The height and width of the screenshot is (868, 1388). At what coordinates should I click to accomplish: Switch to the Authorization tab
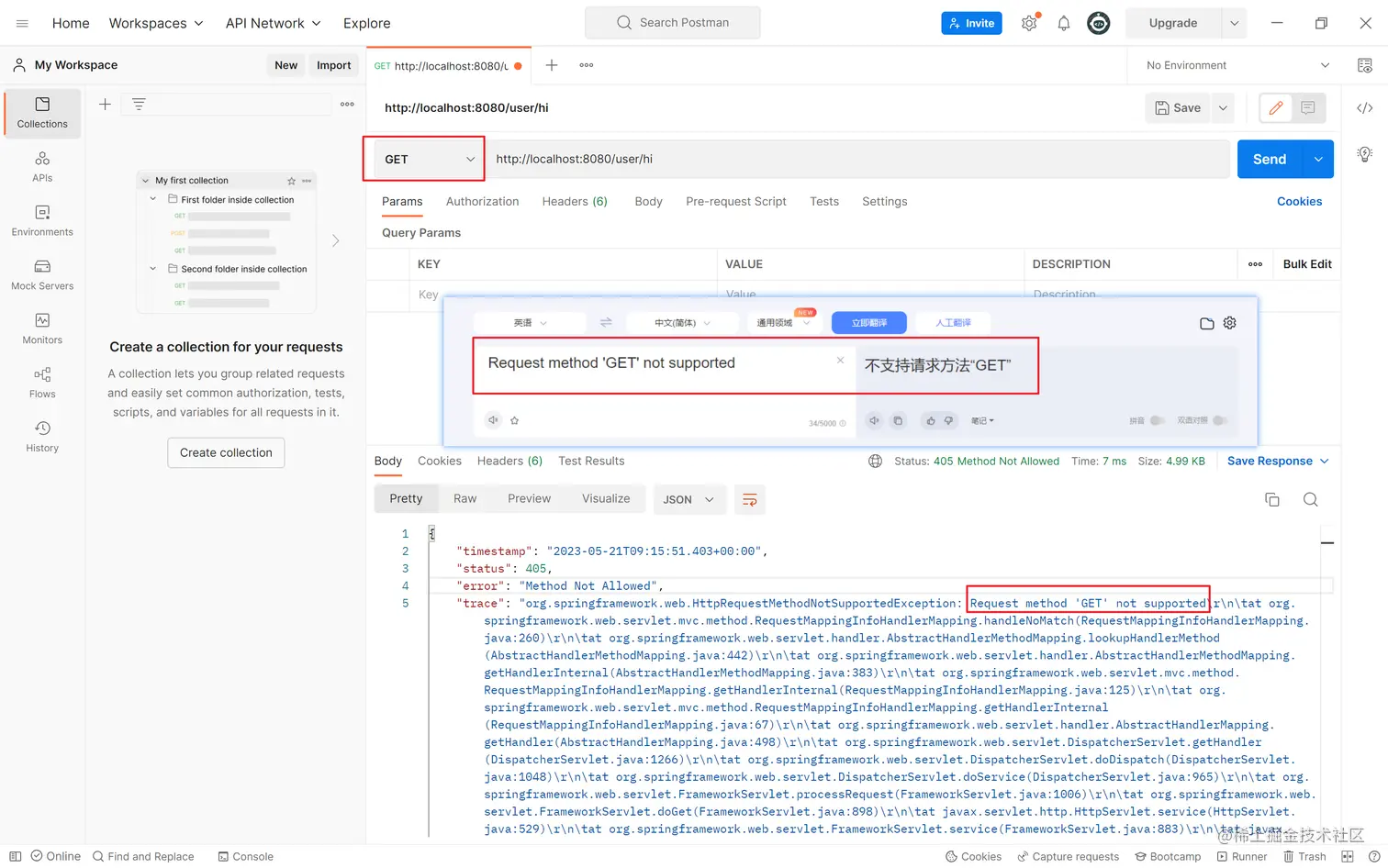[x=482, y=202]
